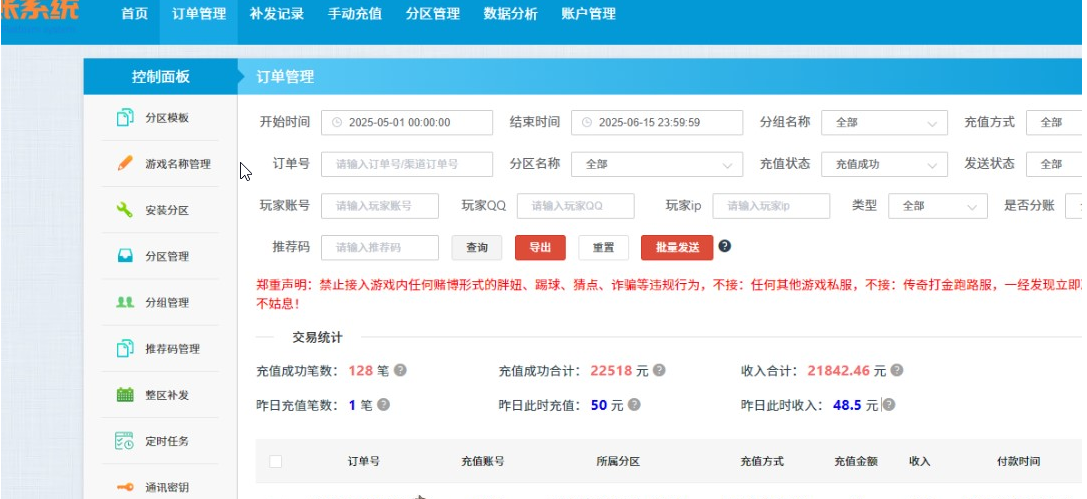Click help icon next to 充值成功笔数
1087x499 pixels.
400,370
